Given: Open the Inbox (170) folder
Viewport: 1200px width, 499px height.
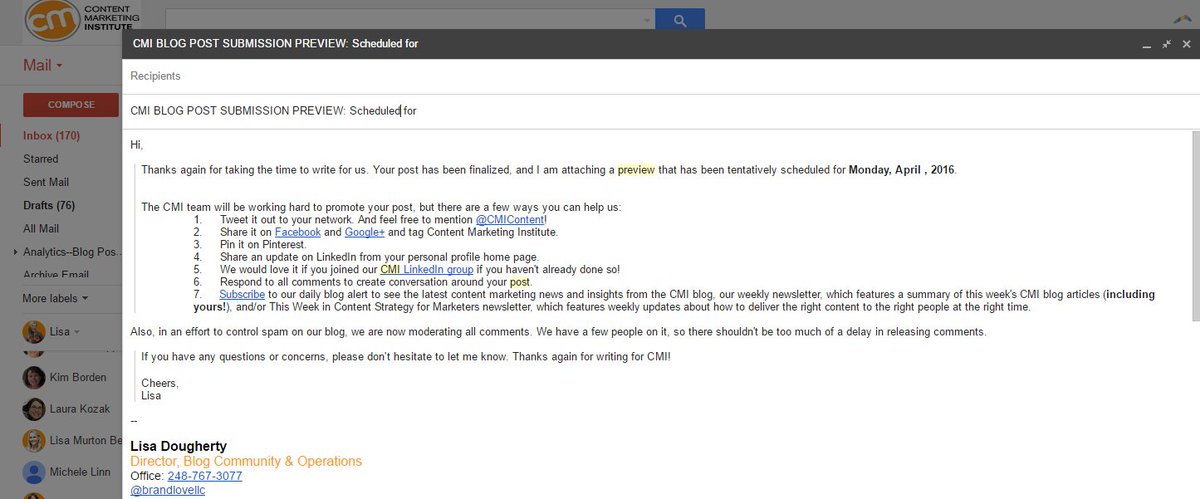Looking at the screenshot, I should click(52, 136).
